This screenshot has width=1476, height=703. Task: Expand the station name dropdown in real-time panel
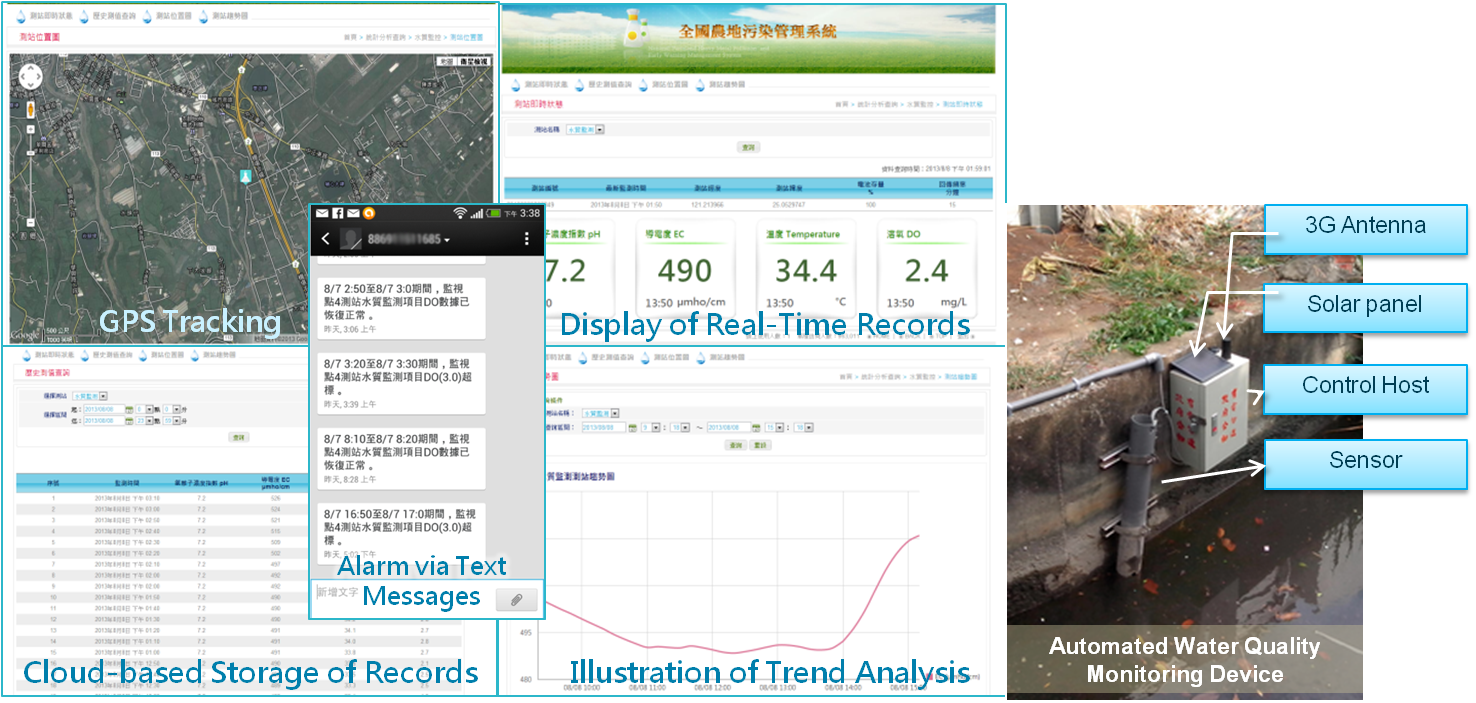(599, 130)
